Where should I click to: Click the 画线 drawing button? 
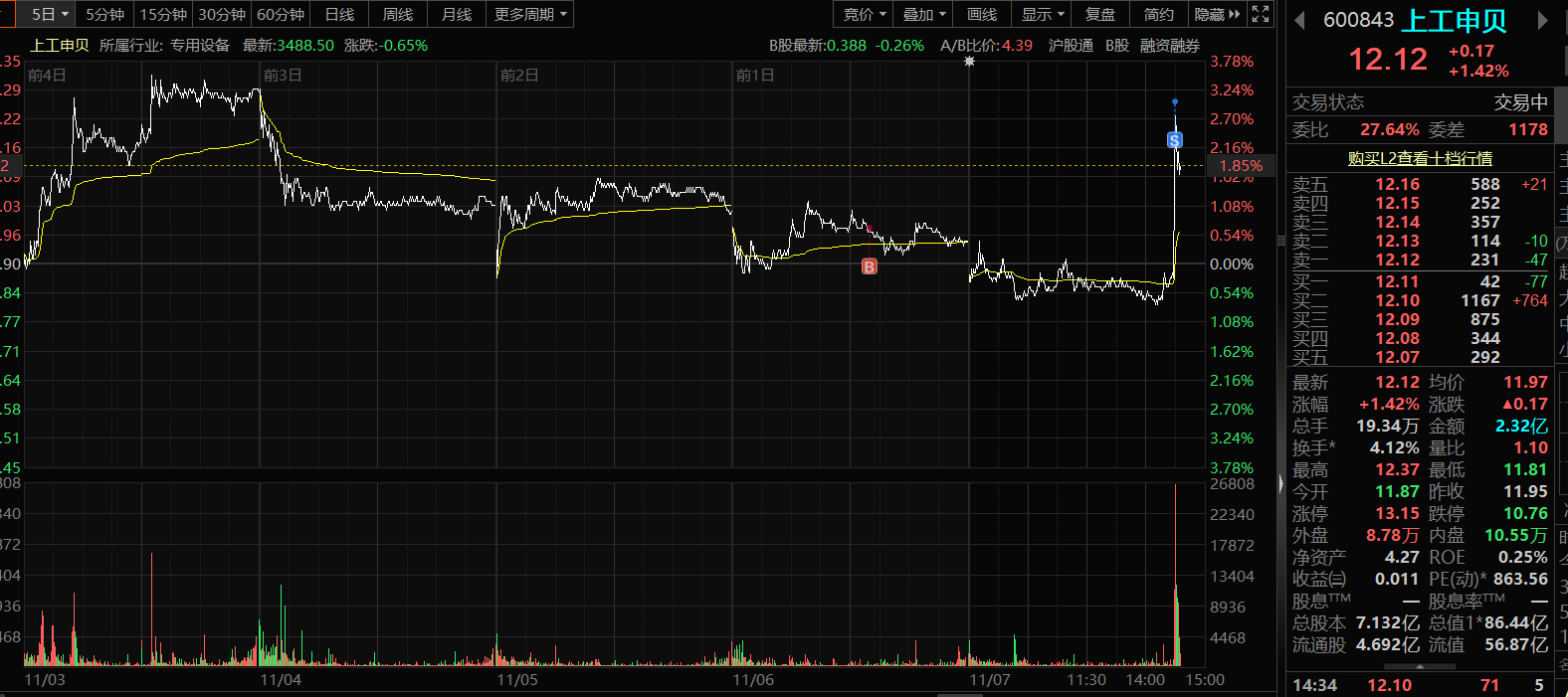(x=982, y=14)
